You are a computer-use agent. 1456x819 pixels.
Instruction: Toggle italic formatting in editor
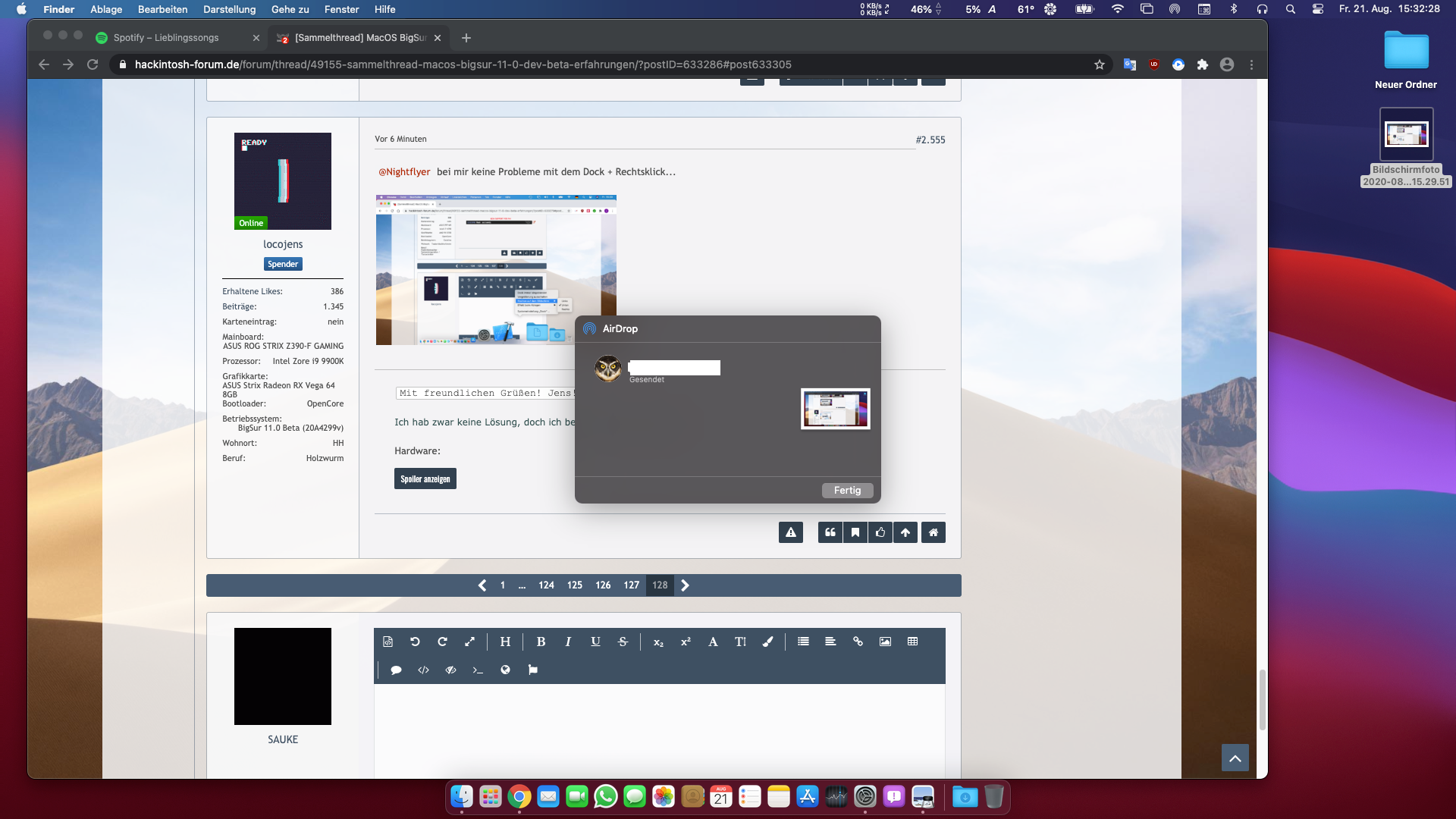568,642
